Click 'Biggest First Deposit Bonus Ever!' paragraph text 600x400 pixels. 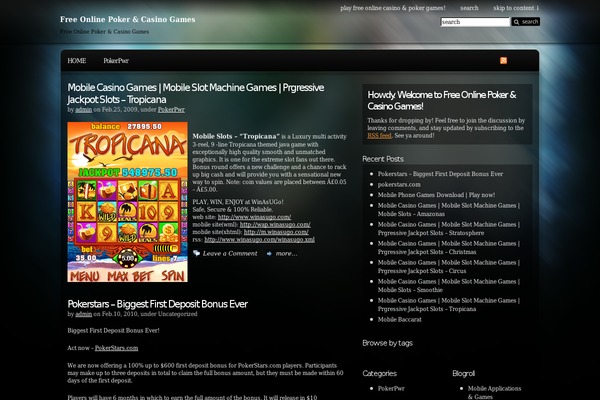113,330
